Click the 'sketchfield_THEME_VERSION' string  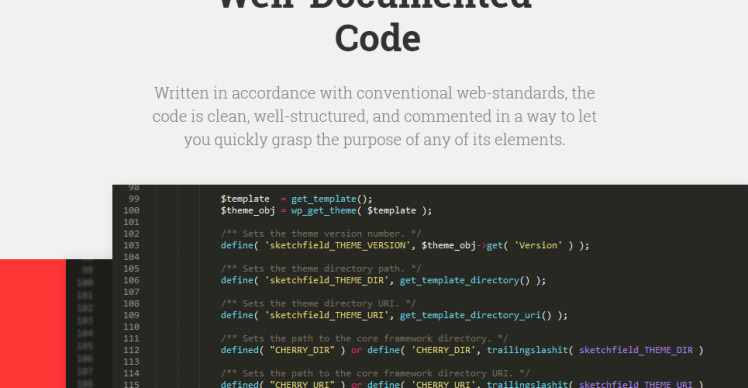click(338, 245)
